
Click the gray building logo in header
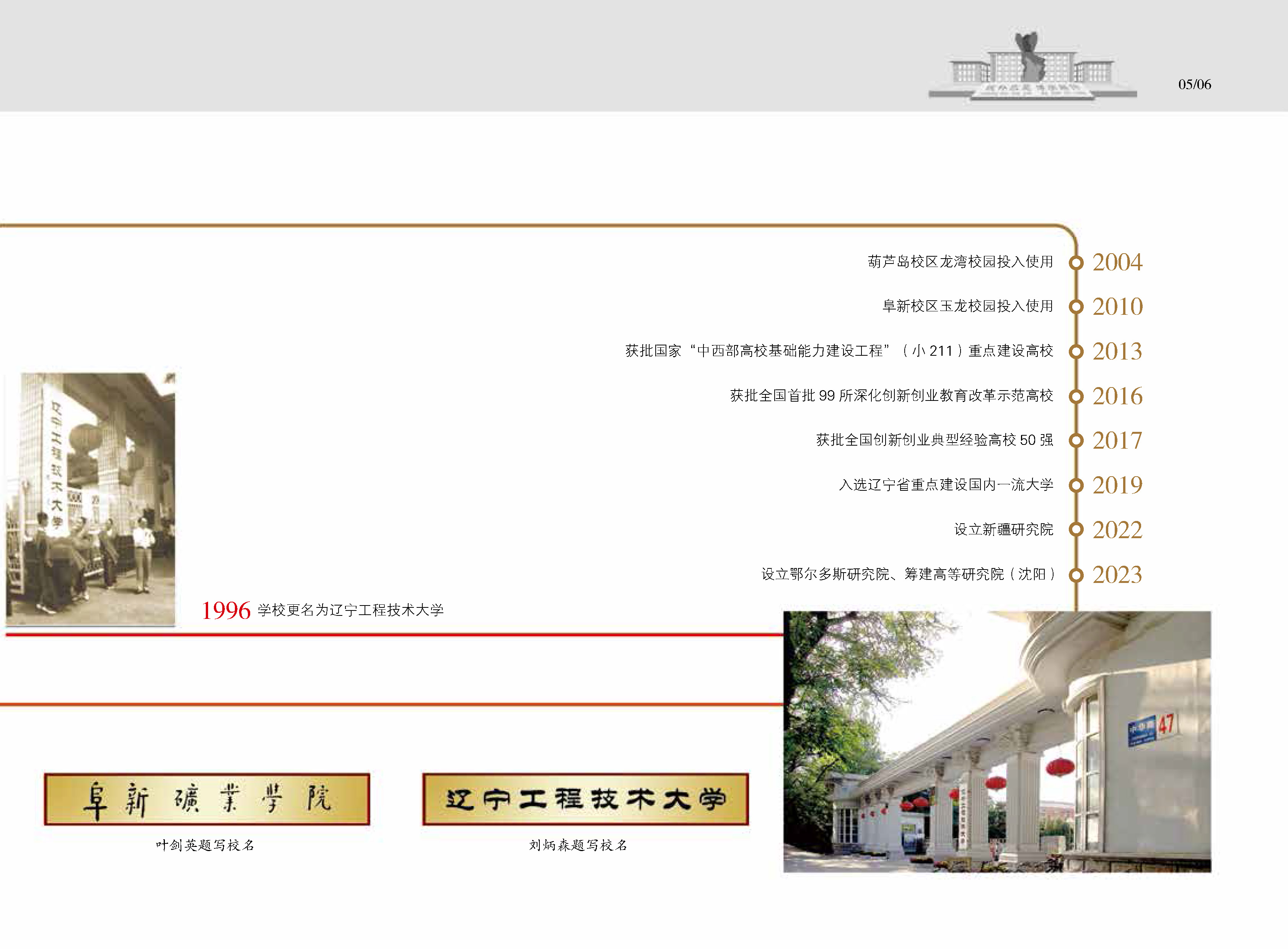point(1033,67)
